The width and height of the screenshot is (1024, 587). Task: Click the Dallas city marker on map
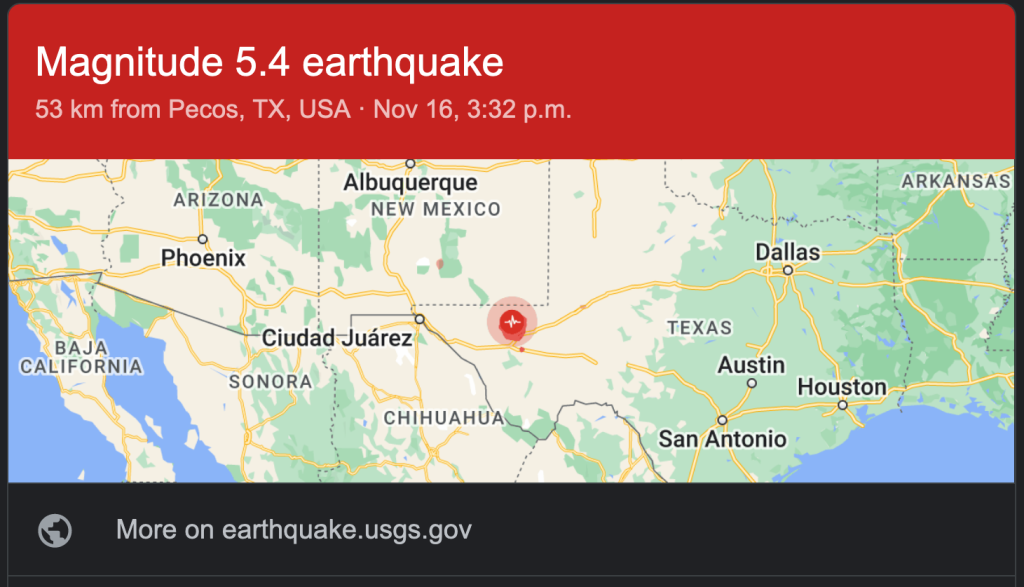[x=788, y=270]
